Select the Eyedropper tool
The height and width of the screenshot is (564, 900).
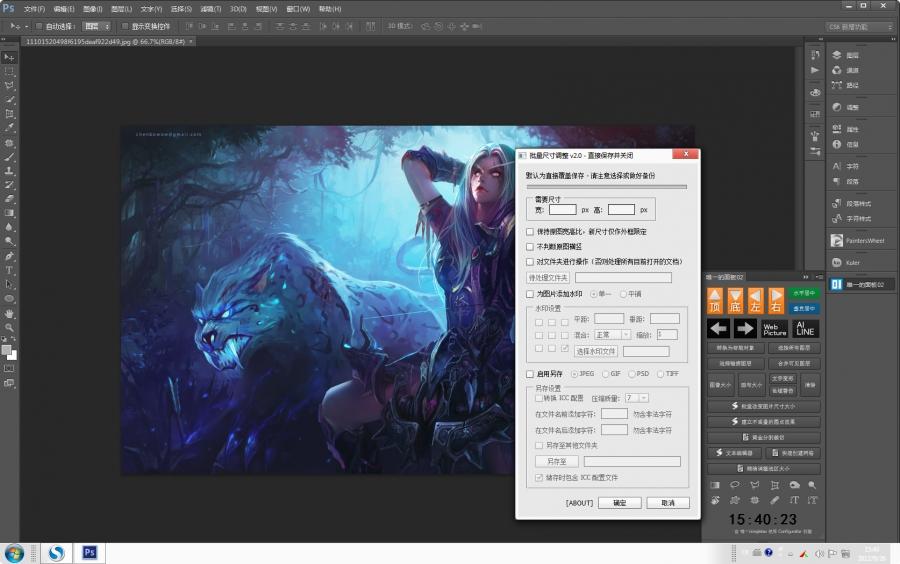pyautogui.click(x=9, y=128)
